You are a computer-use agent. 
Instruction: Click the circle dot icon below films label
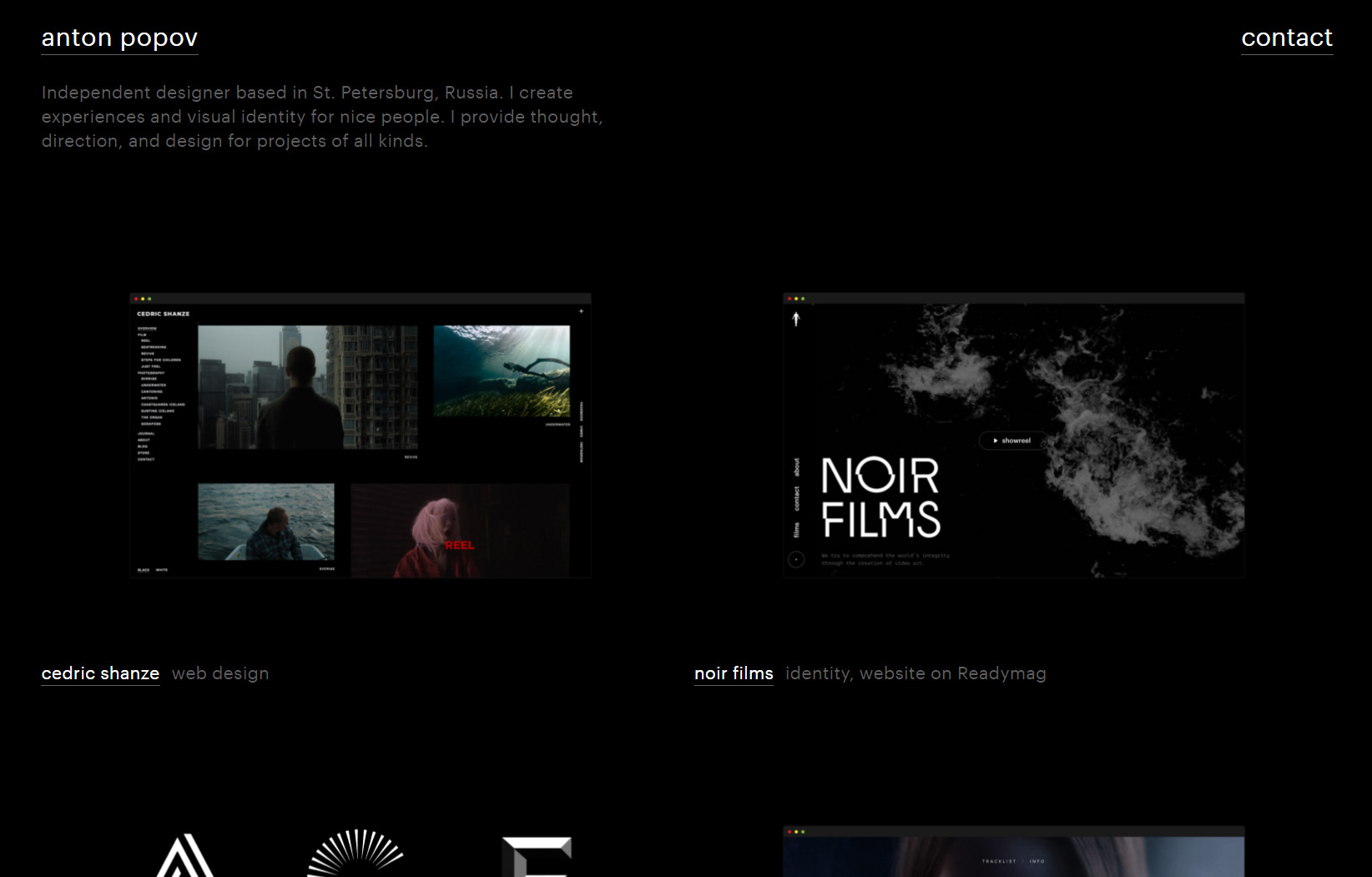pyautogui.click(x=796, y=559)
